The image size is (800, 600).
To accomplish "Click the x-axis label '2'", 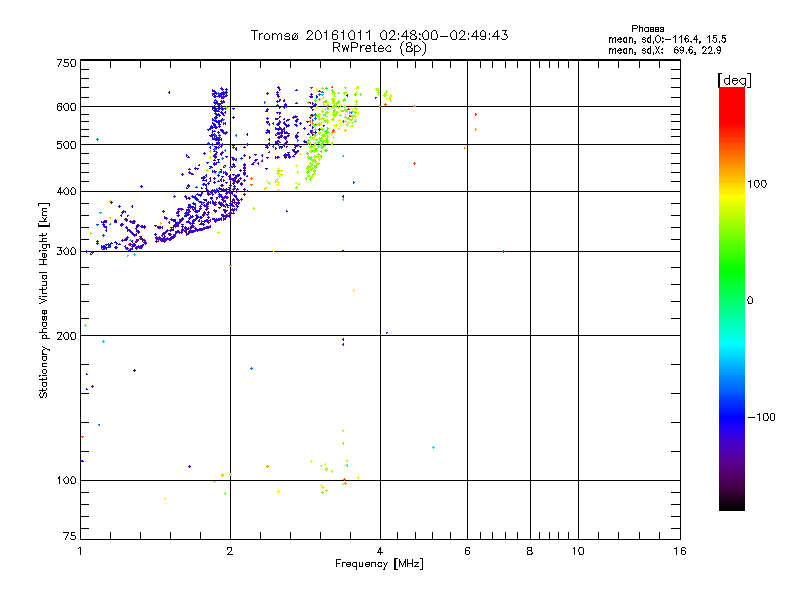I will [x=230, y=551].
